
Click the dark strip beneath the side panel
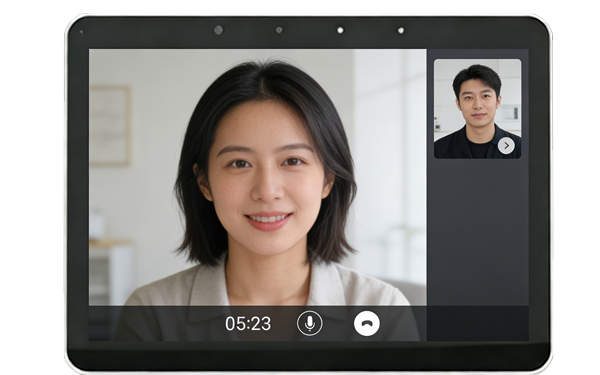tap(478, 323)
